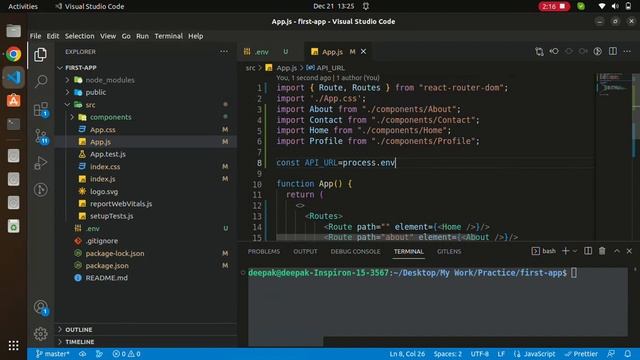The height and width of the screenshot is (360, 640).
Task: Click the bash terminal label
Action: (x=544, y=251)
